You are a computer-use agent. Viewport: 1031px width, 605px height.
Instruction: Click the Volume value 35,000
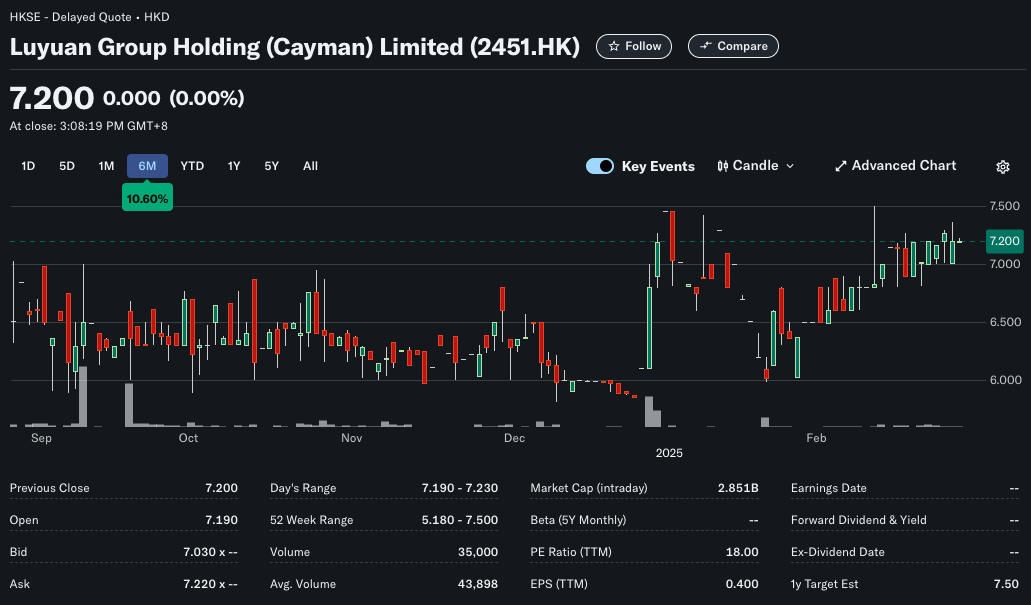click(478, 552)
